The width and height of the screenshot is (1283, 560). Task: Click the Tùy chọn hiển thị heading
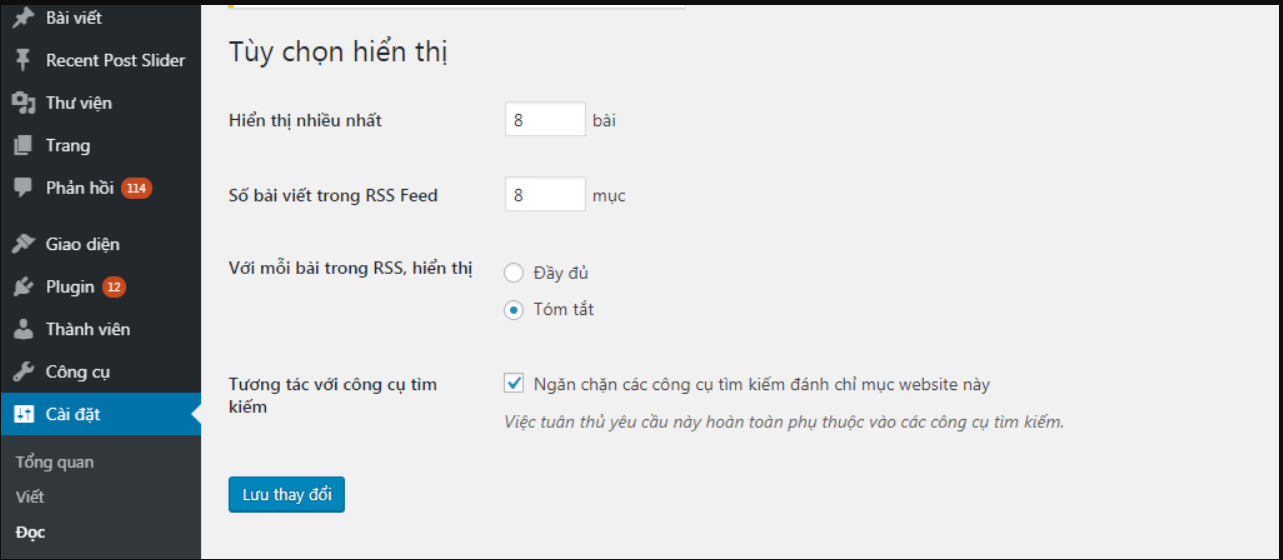pyautogui.click(x=338, y=53)
